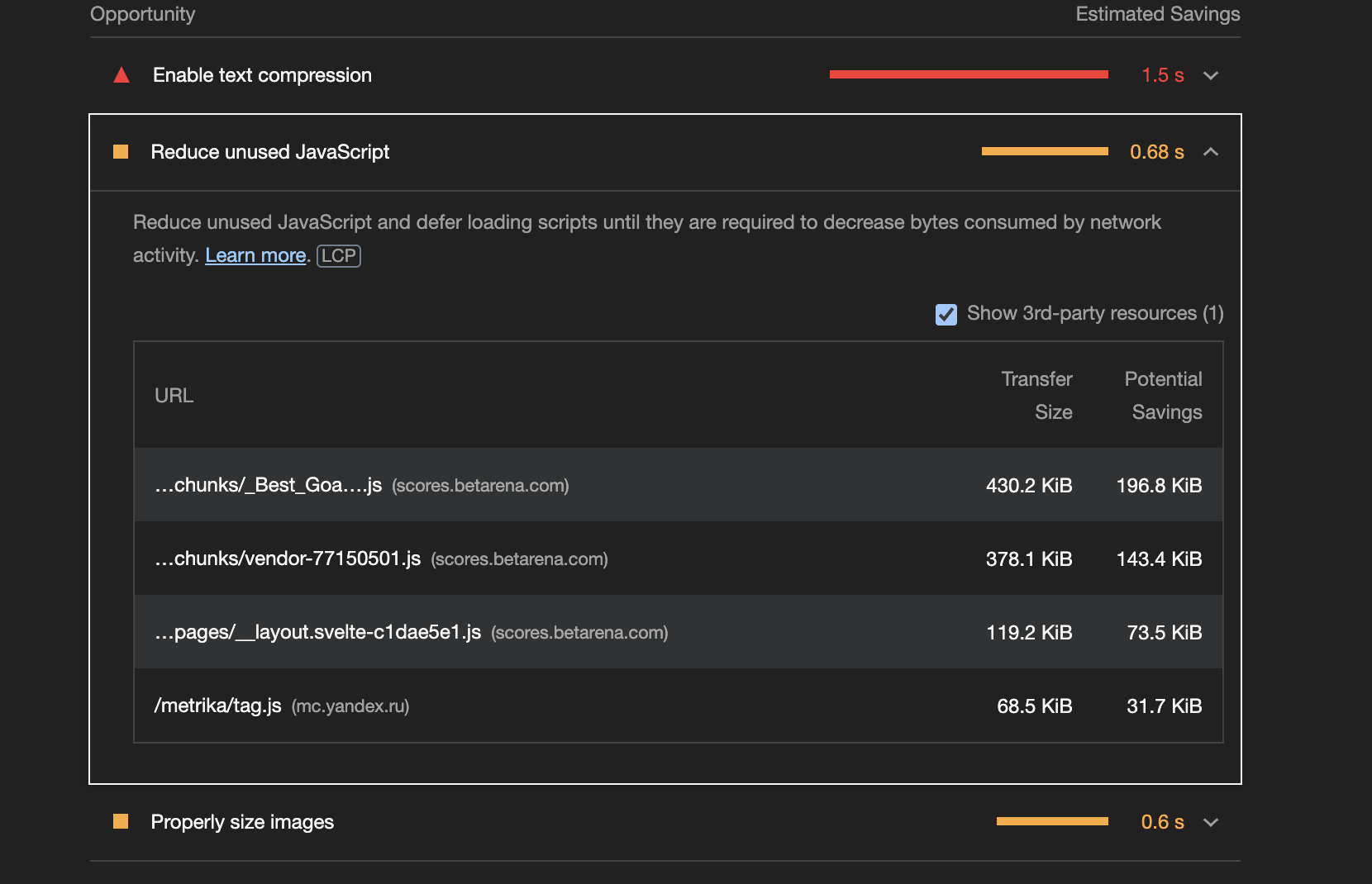Click the Estimated Savings column header
This screenshot has height=884, width=1372.
pos(1157,13)
